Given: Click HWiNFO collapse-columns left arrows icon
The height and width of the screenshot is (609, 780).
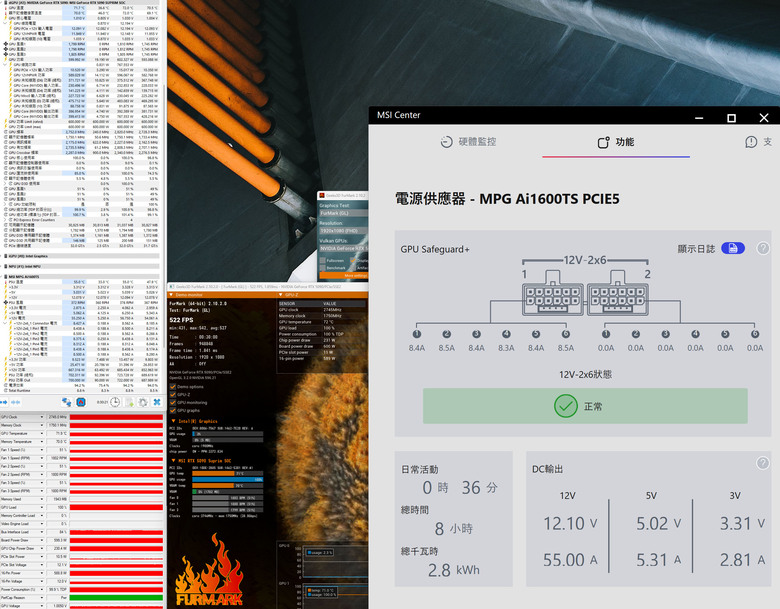Looking at the screenshot, I should point(15,402).
